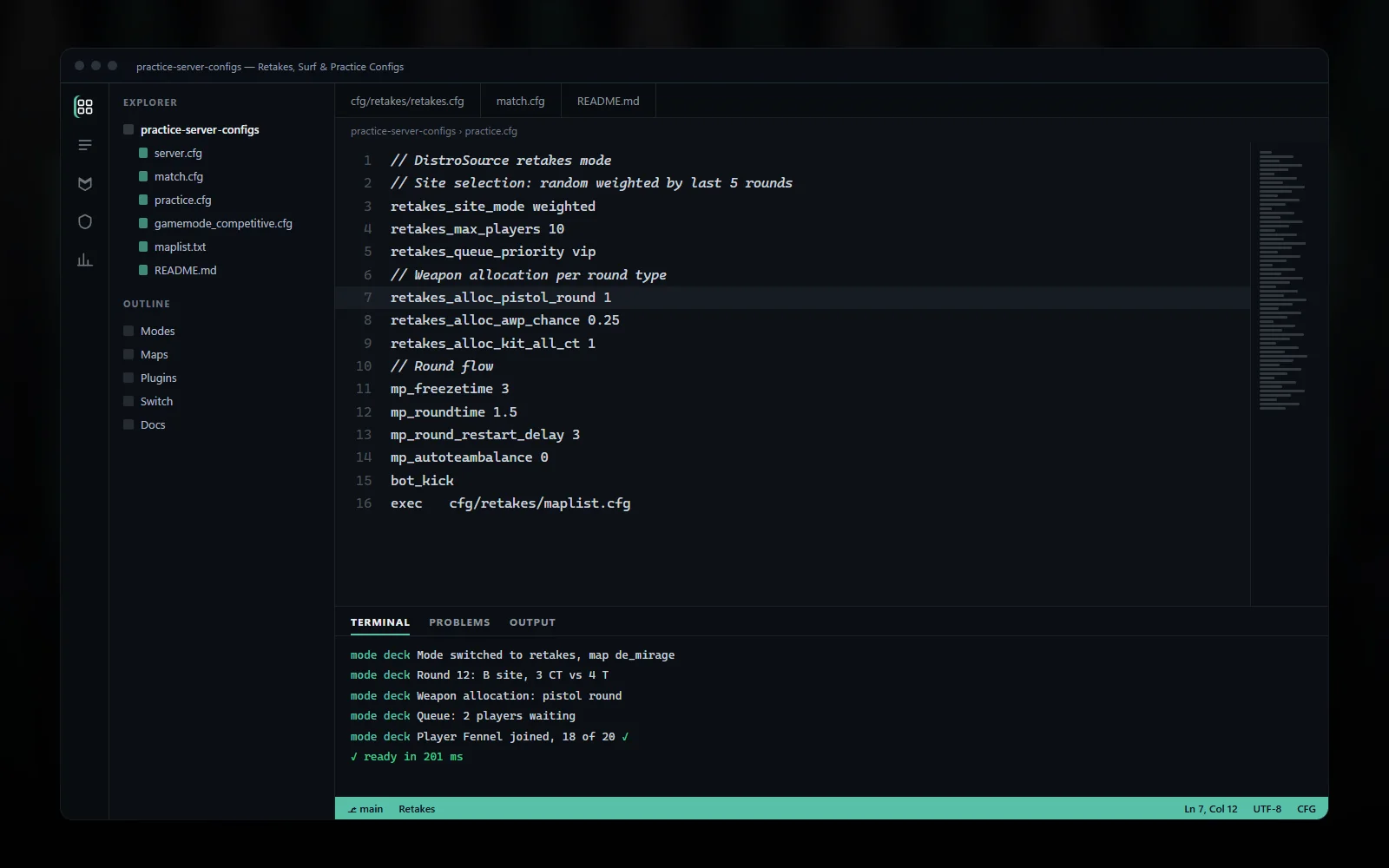Jump to Switch in the outline
Screen dimensions: 1389x868
[x=156, y=401]
